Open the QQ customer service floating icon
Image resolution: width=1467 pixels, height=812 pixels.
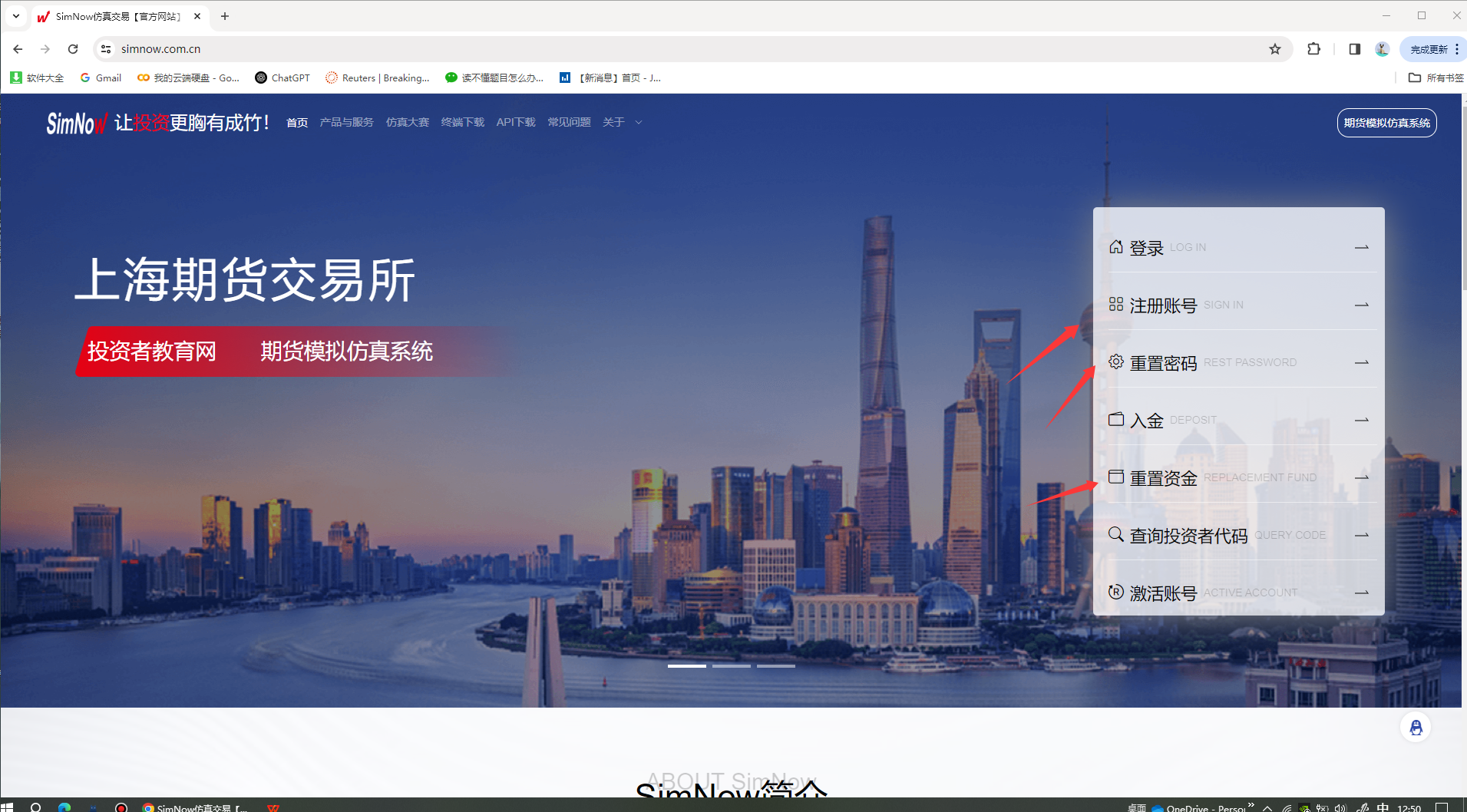click(1416, 727)
